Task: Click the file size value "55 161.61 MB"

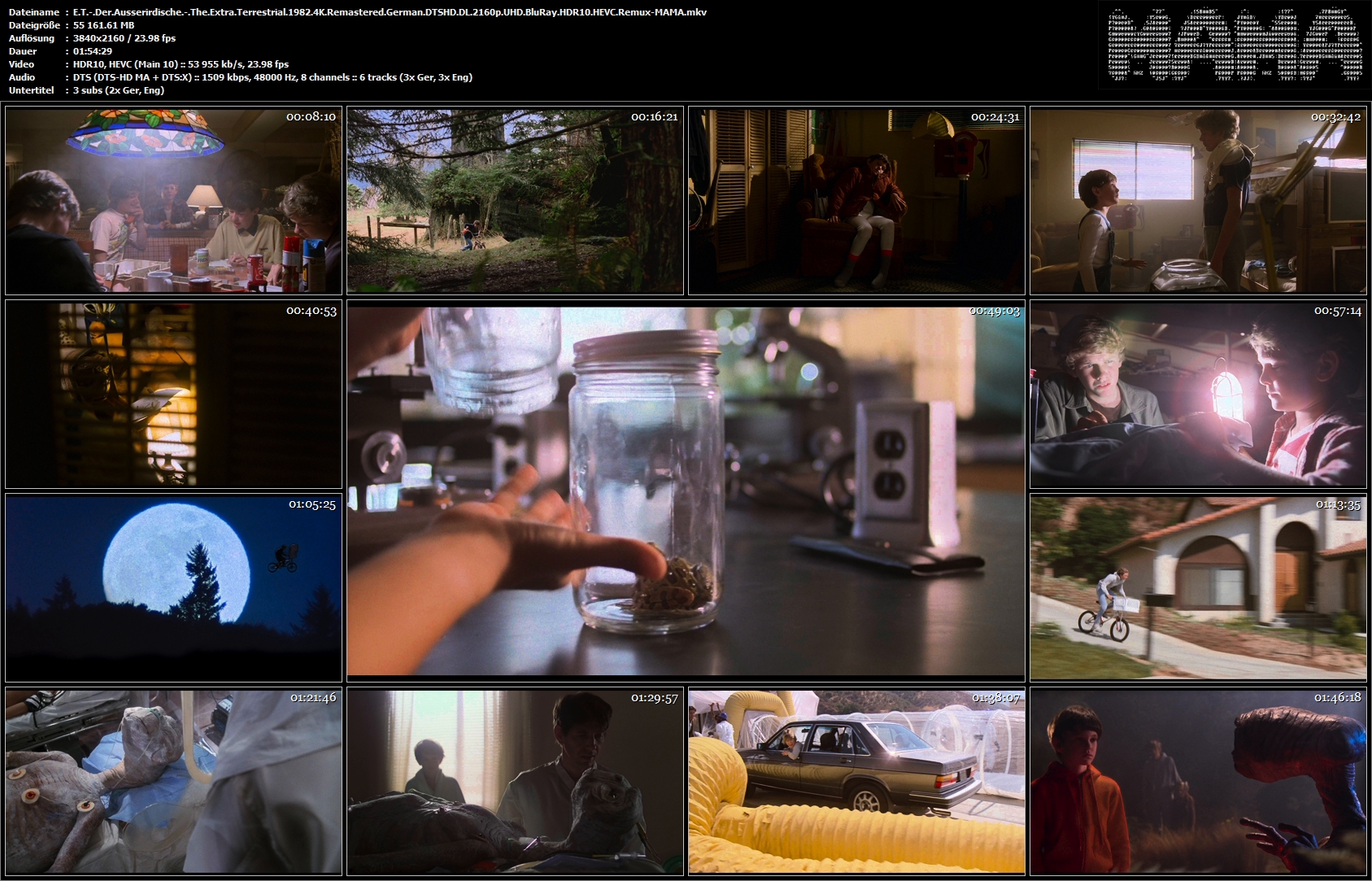Action: click(103, 25)
